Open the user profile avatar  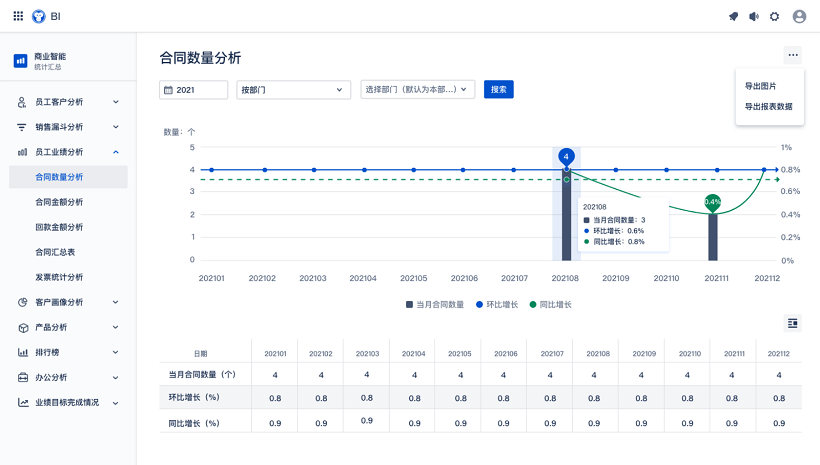[x=799, y=16]
